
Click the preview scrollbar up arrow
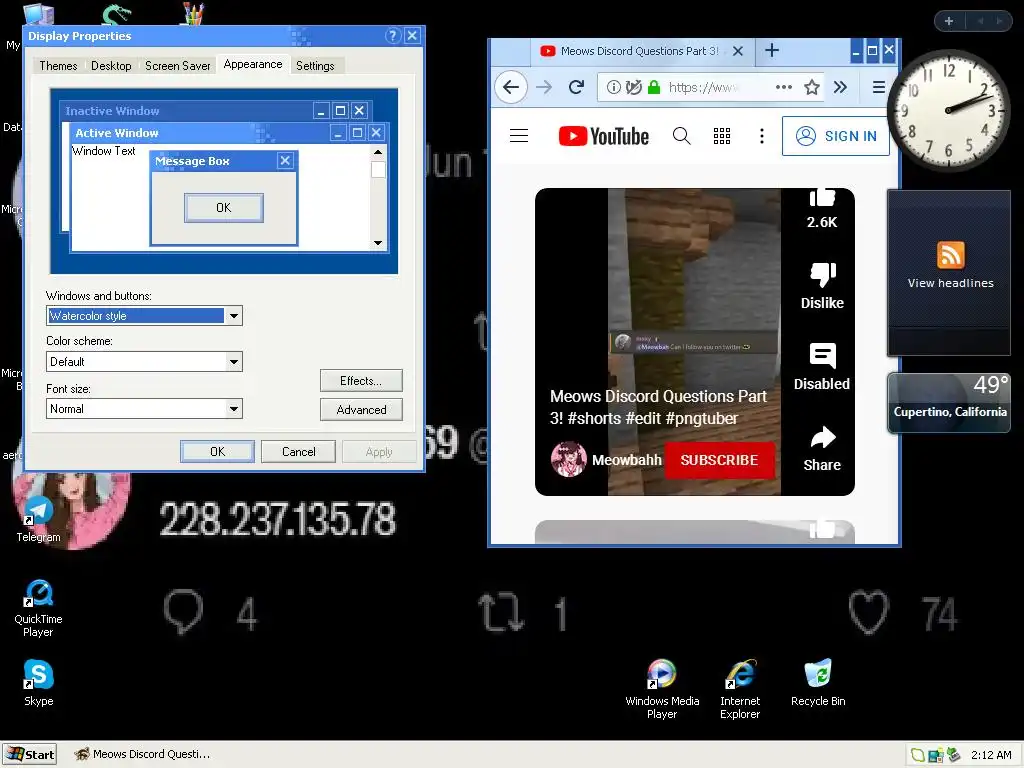377,152
